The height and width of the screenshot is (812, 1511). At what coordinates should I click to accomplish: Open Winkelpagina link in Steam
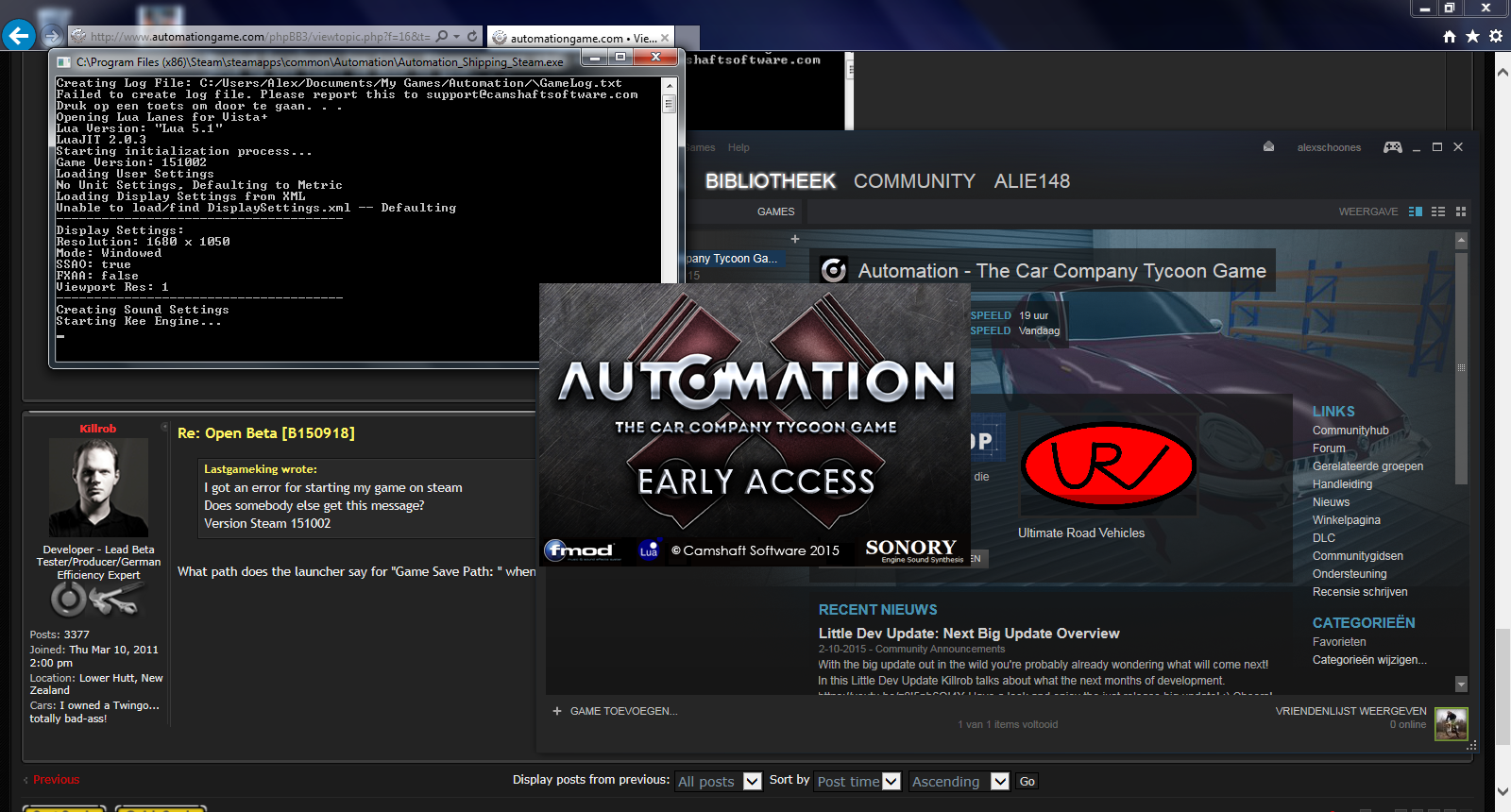click(x=1346, y=520)
